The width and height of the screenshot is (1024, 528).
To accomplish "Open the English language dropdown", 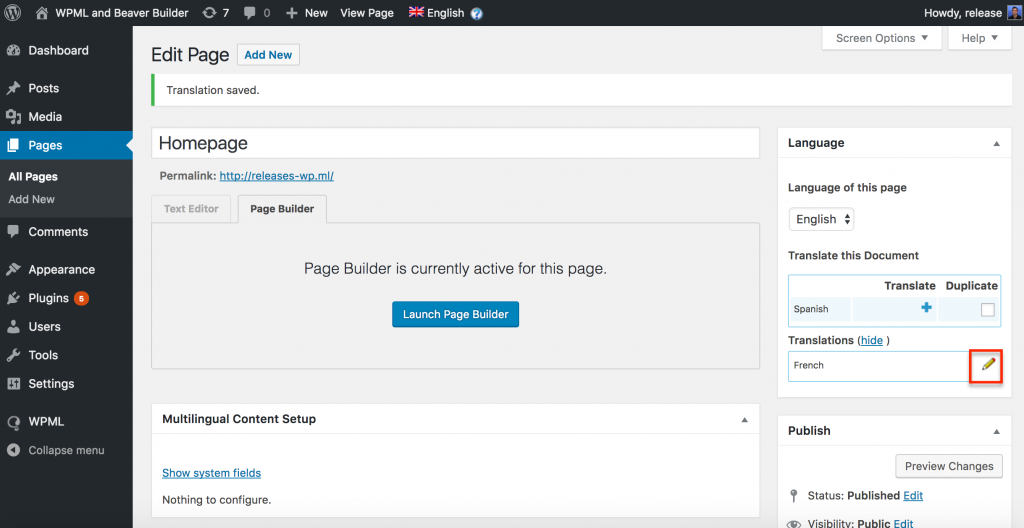I will [822, 220].
